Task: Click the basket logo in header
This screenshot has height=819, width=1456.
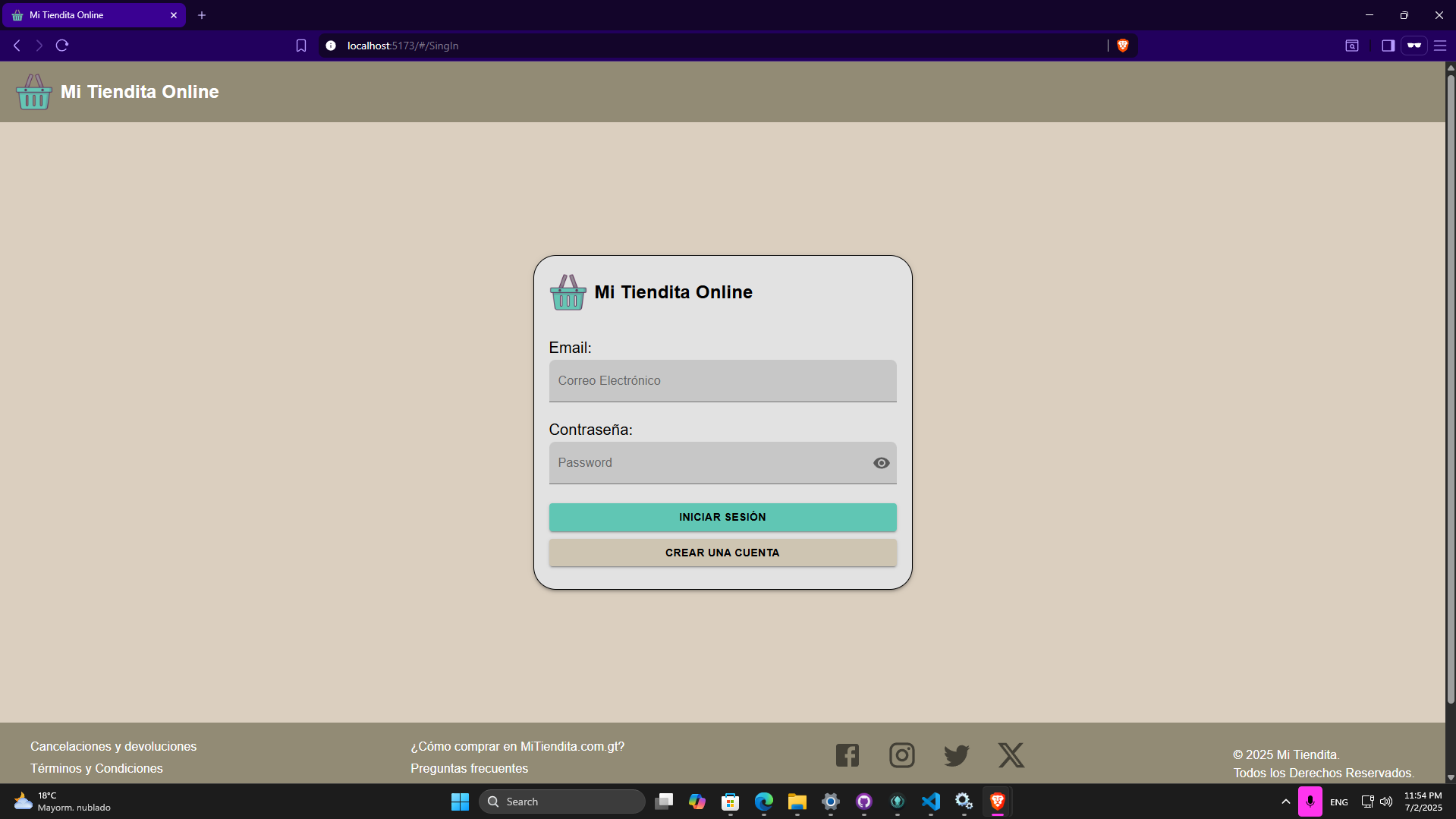Action: [x=34, y=92]
